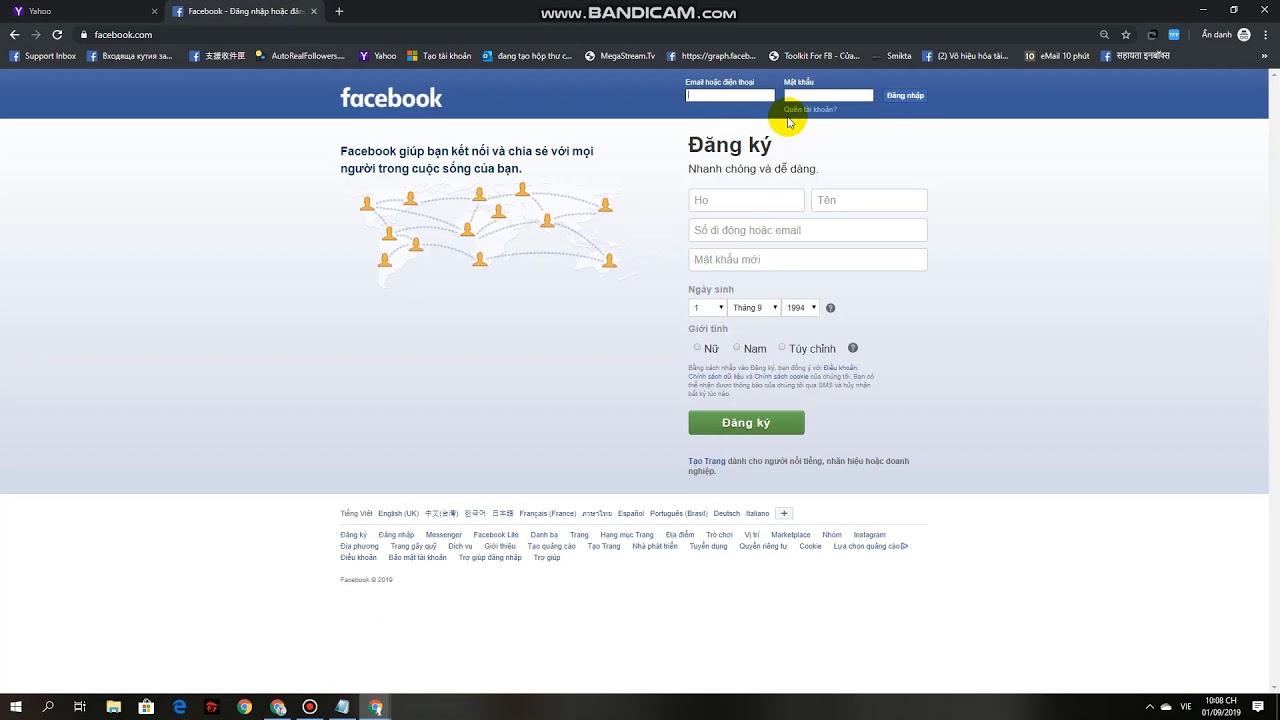Image resolution: width=1280 pixels, height=720 pixels.
Task: Click the gender help question mark icon
Action: pos(853,348)
